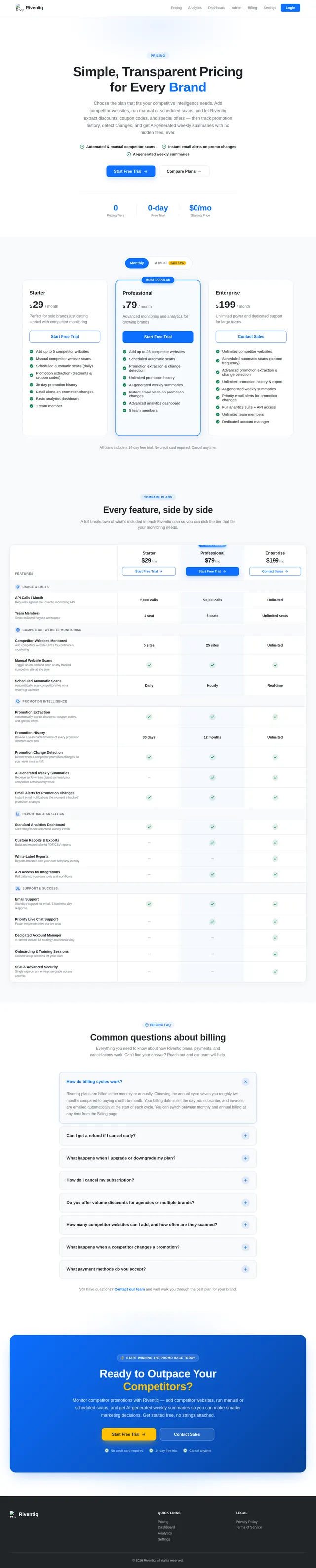Click check icon beside Dedicated account manager in Enterprise card
Viewport: 316px width, 1568px height.
click(218, 421)
